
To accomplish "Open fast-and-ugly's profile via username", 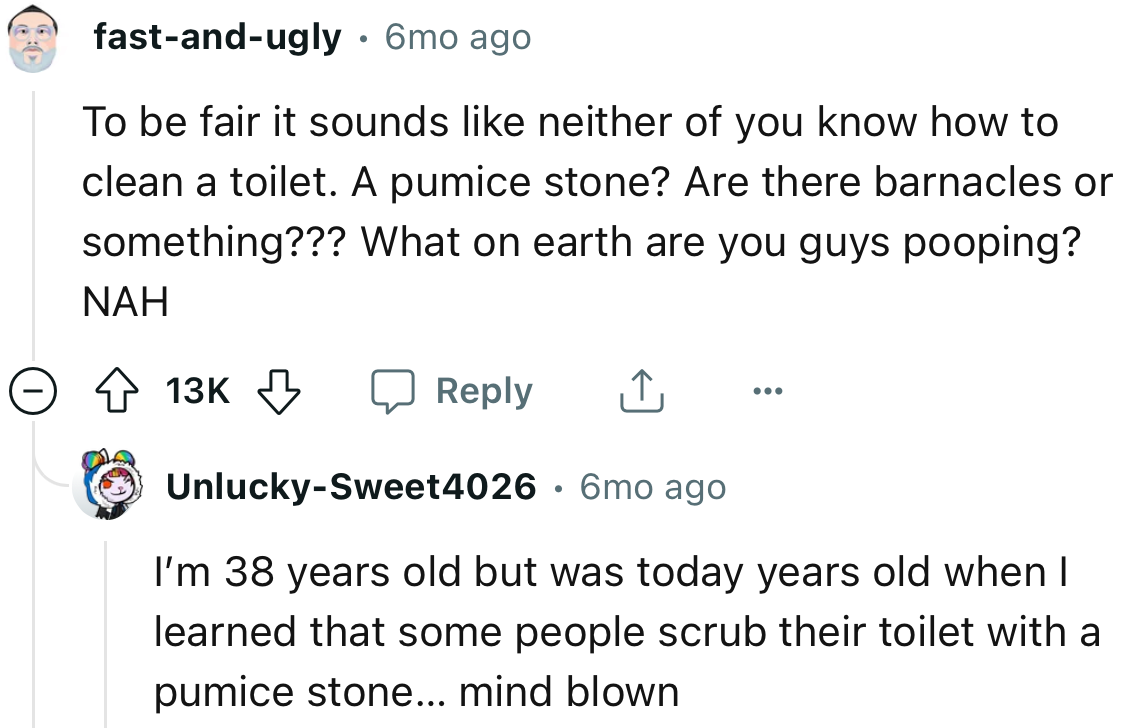I will point(215,36).
